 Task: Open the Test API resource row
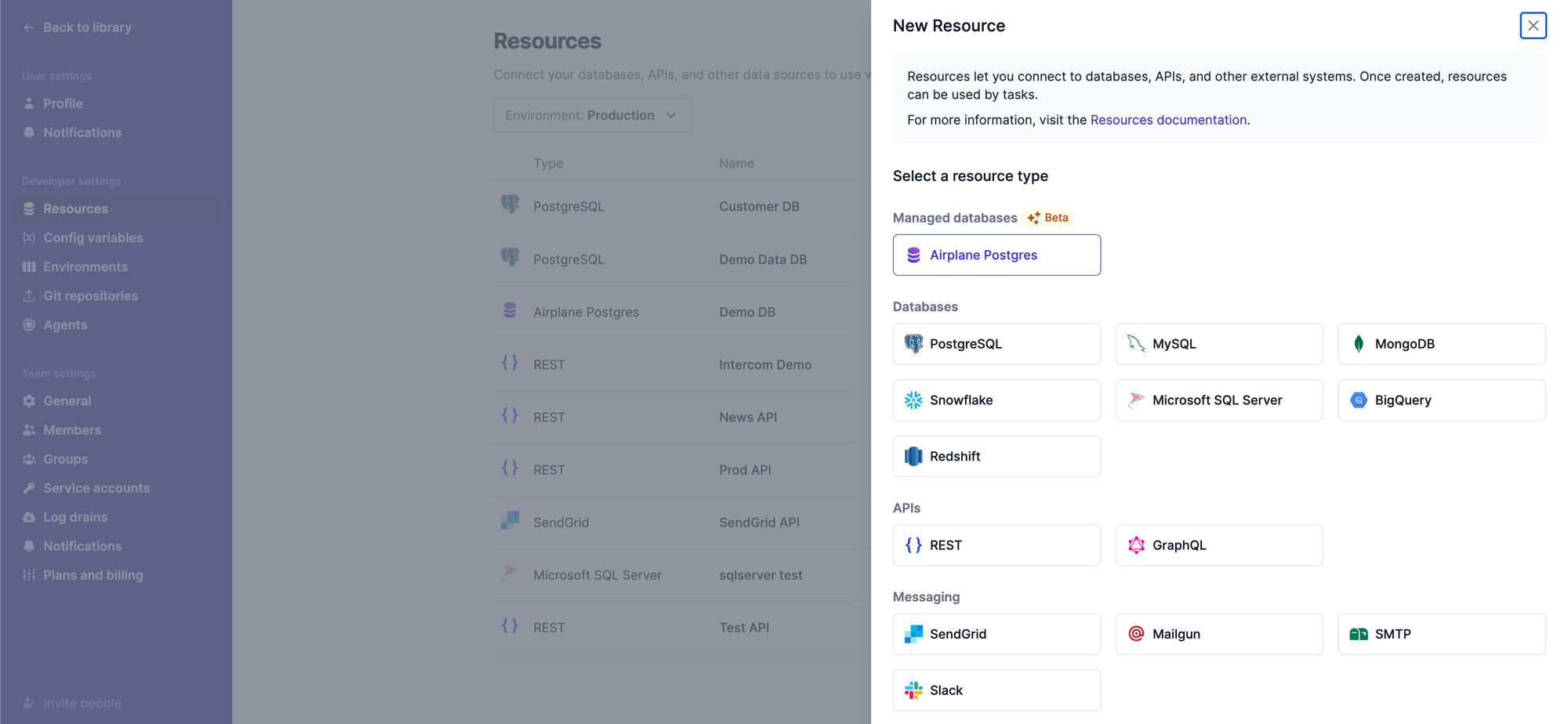682,627
